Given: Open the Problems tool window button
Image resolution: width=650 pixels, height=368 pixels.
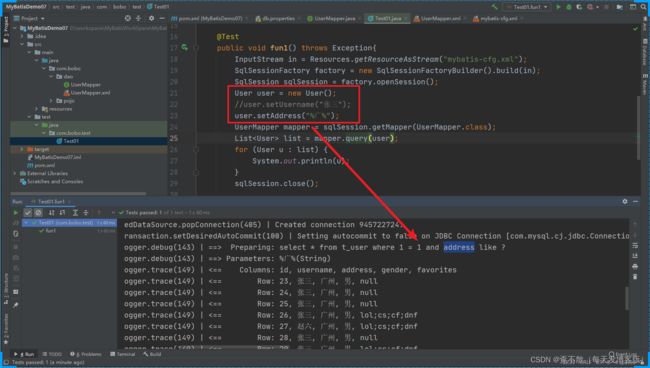Looking at the screenshot, I should 86,354.
